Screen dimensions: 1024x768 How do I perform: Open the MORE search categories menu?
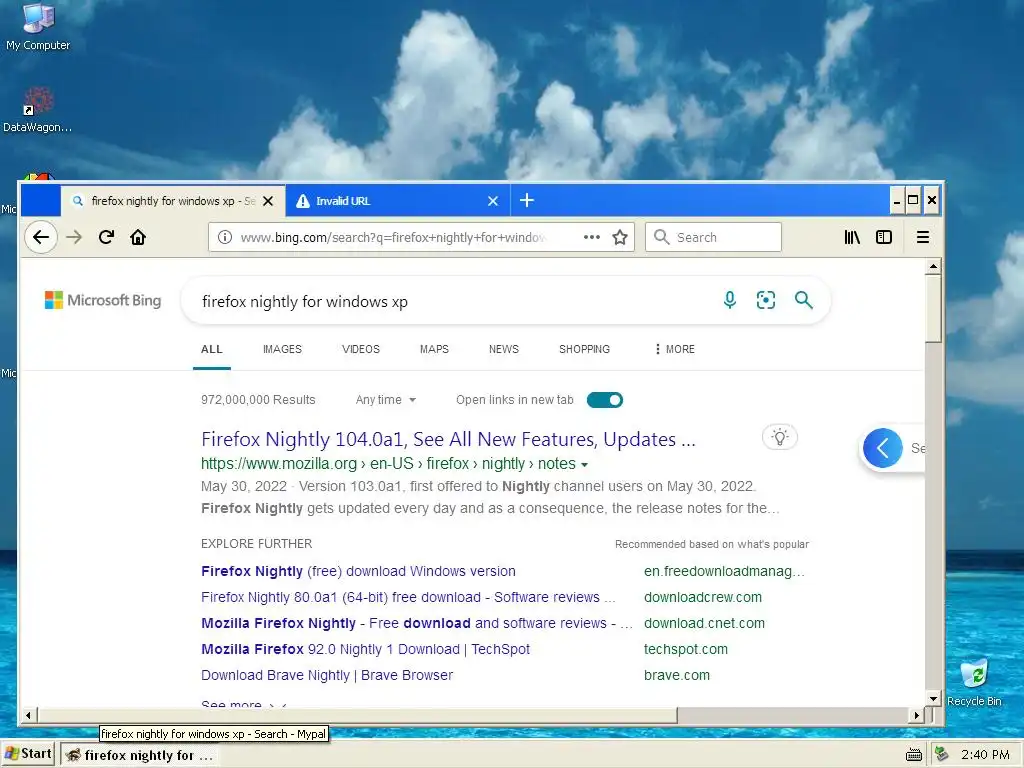point(675,349)
